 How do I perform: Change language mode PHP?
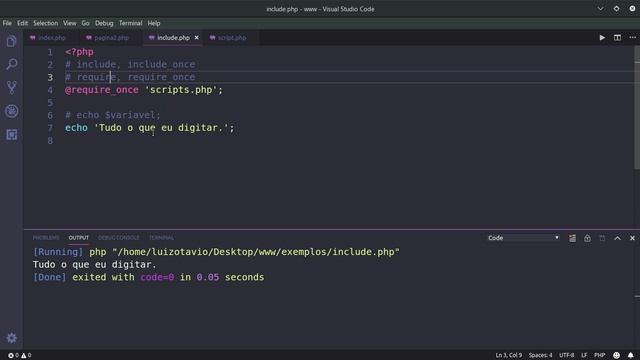(600, 355)
